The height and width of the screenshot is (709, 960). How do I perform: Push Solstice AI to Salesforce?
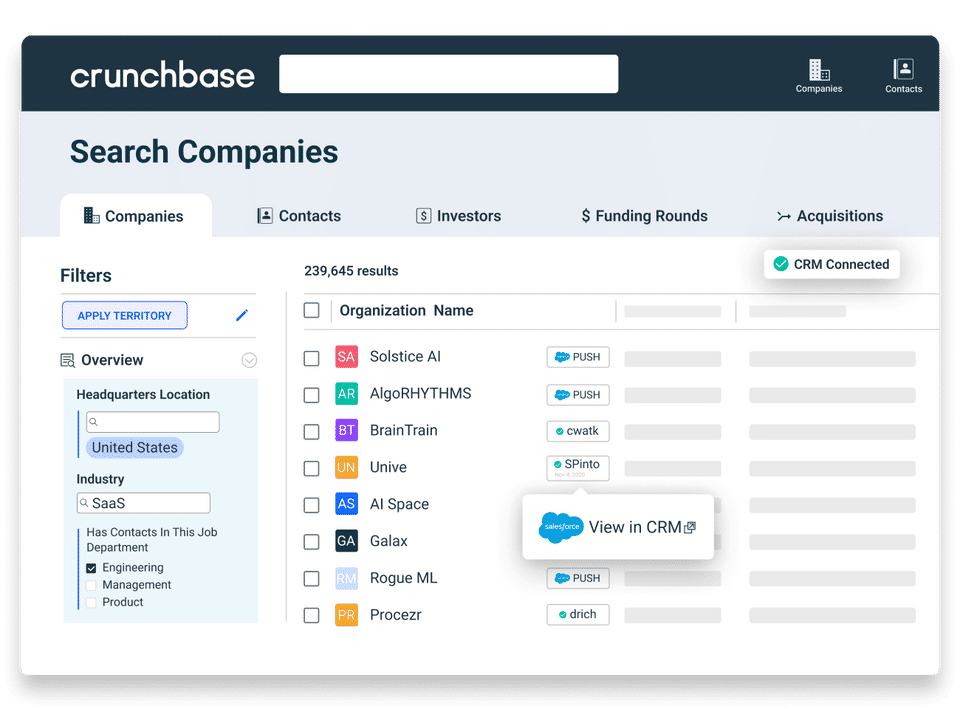click(578, 357)
